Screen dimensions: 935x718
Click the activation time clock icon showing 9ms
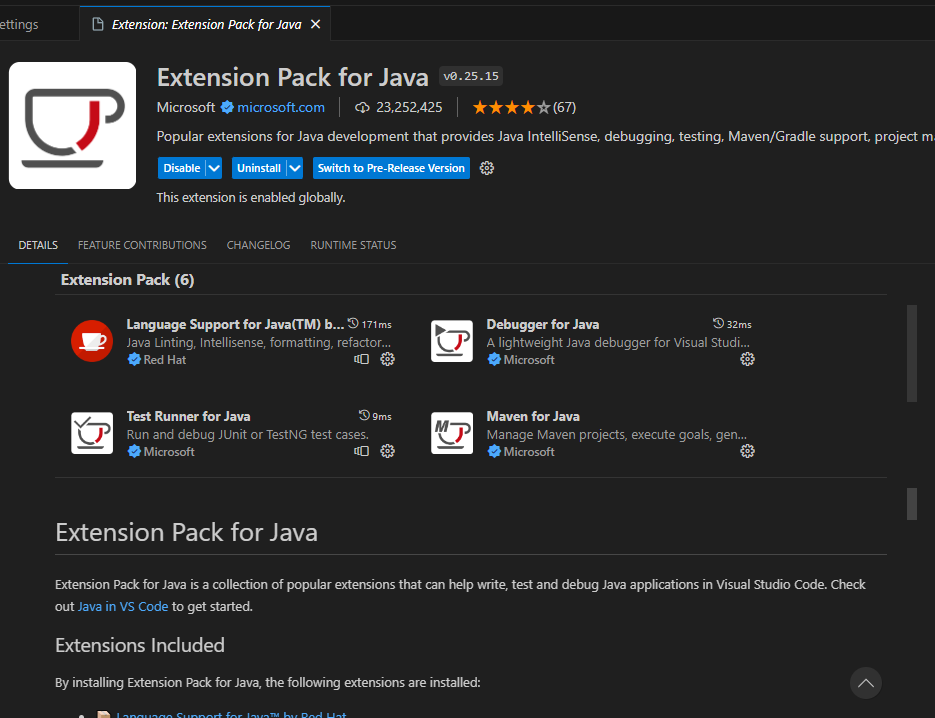click(364, 415)
